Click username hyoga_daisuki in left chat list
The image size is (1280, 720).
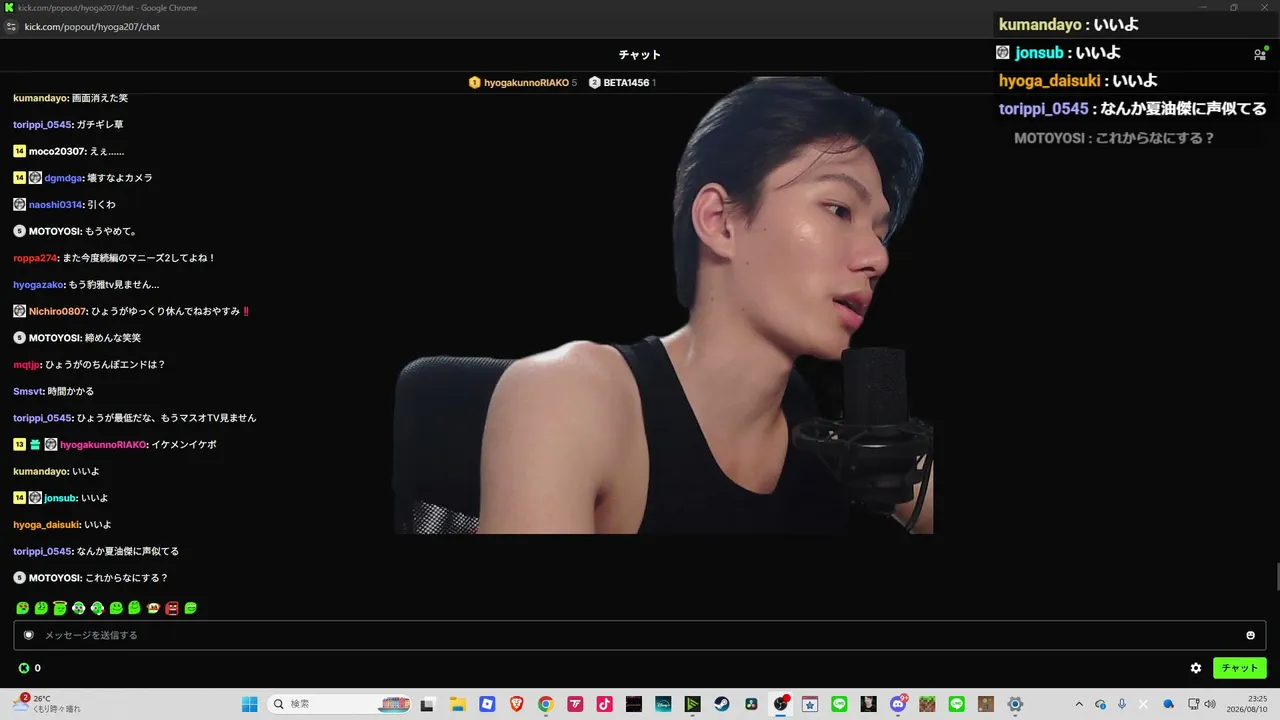(46, 525)
